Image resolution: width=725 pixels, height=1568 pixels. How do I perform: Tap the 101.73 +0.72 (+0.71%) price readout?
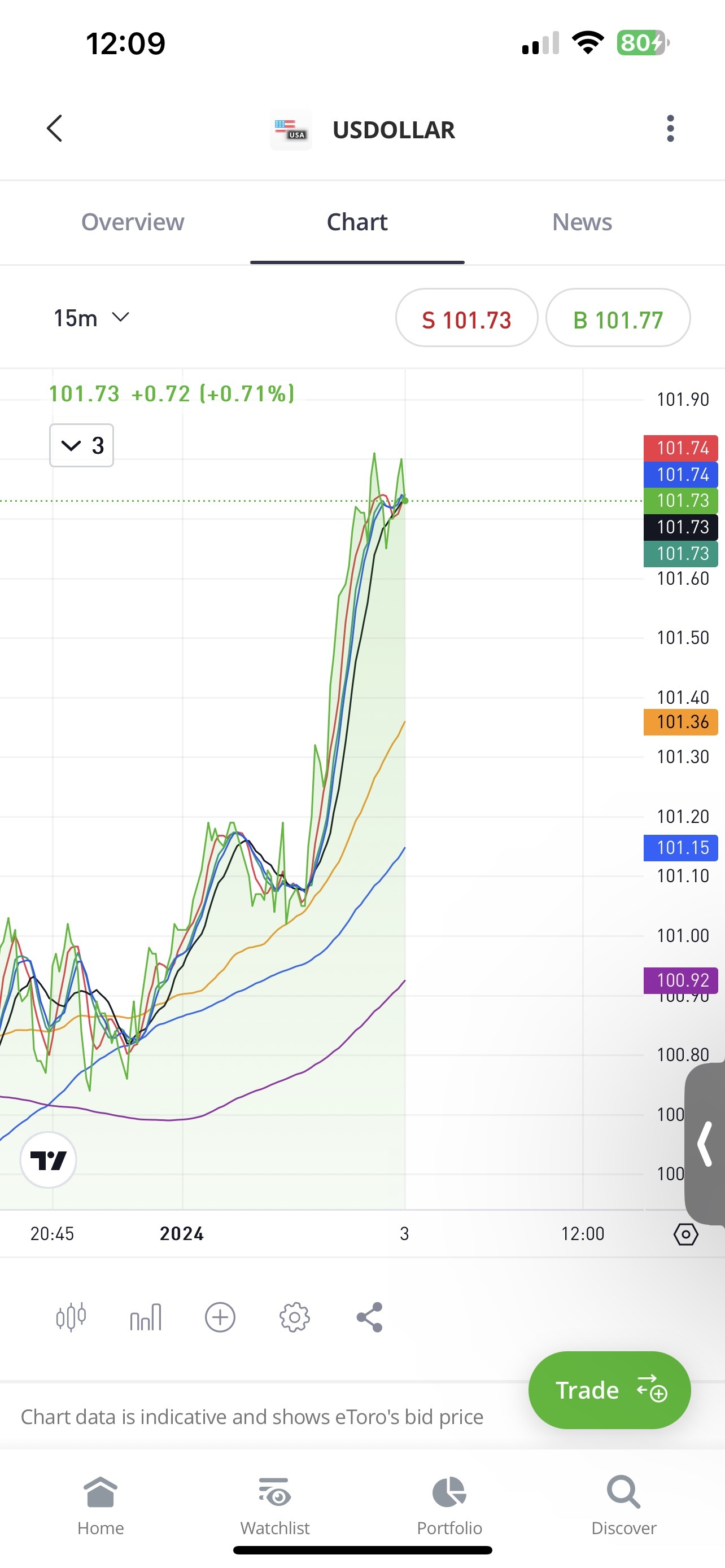click(172, 394)
